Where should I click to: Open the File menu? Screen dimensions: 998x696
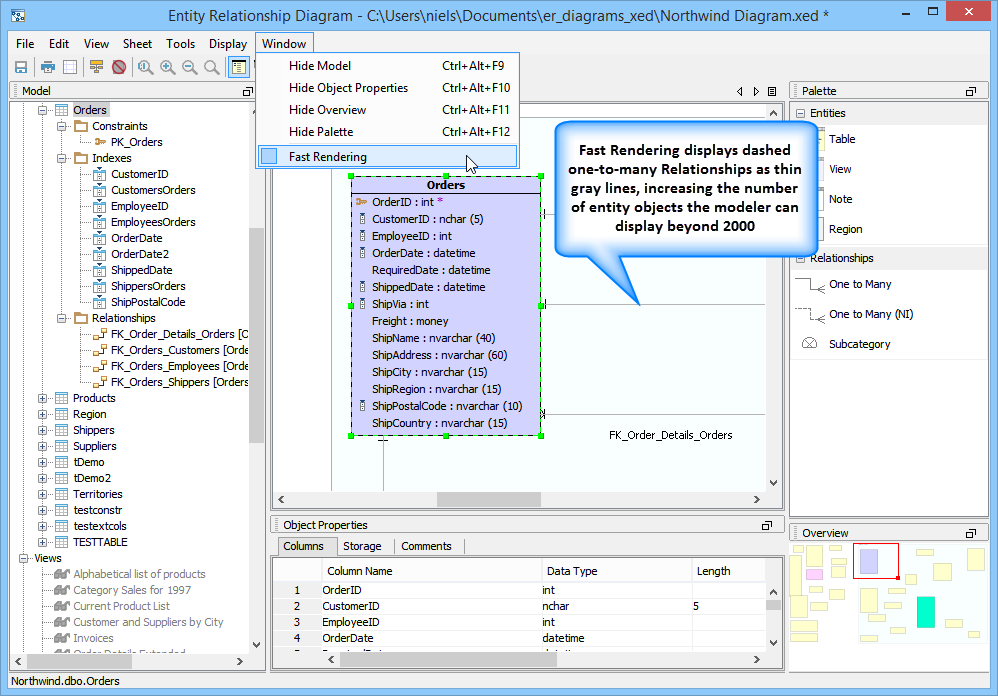(x=25, y=44)
